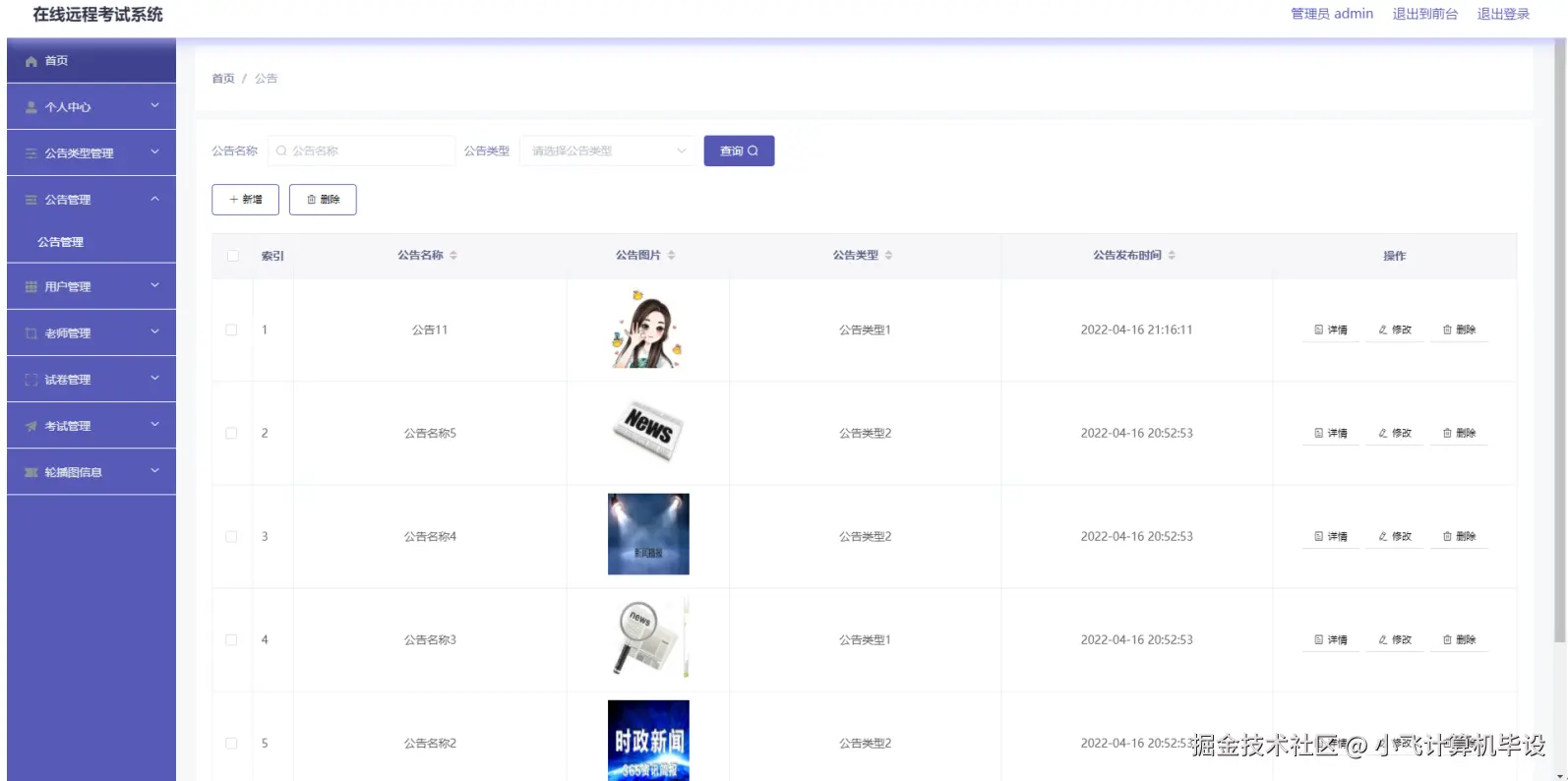1568x781 pixels.
Task: Click the 公告管理 sidebar icon
Action: click(31, 200)
